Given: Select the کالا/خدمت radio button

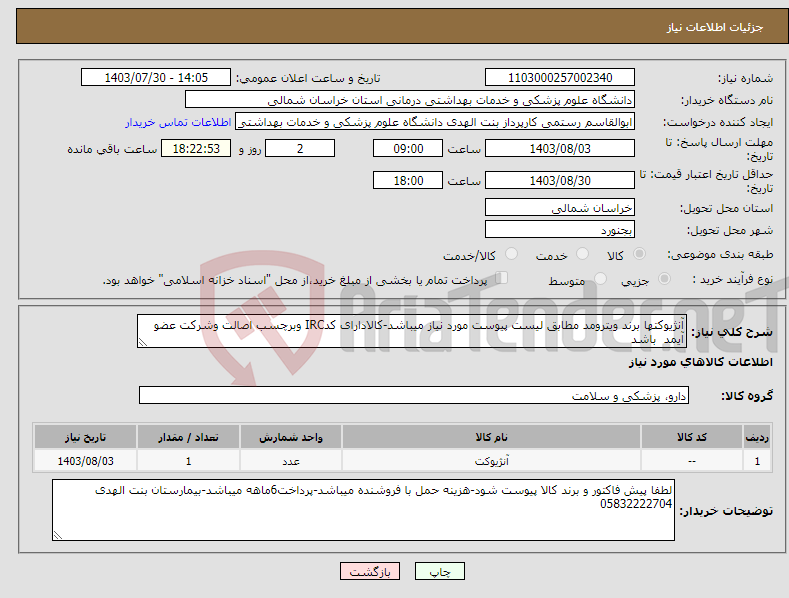Looking at the screenshot, I should 511,254.
